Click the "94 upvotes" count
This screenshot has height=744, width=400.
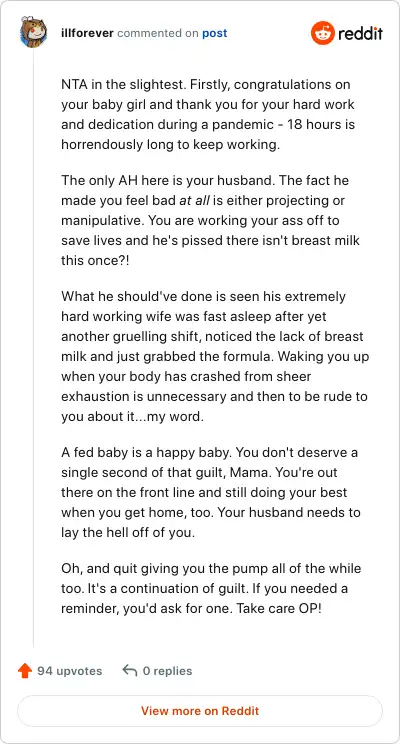pyautogui.click(x=69, y=671)
